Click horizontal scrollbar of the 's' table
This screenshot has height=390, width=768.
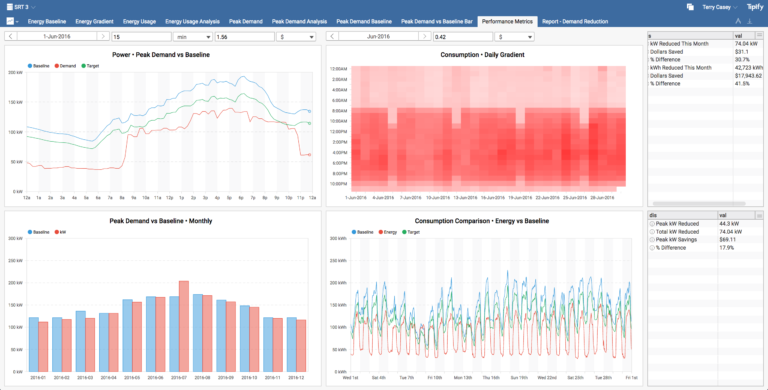coord(699,203)
